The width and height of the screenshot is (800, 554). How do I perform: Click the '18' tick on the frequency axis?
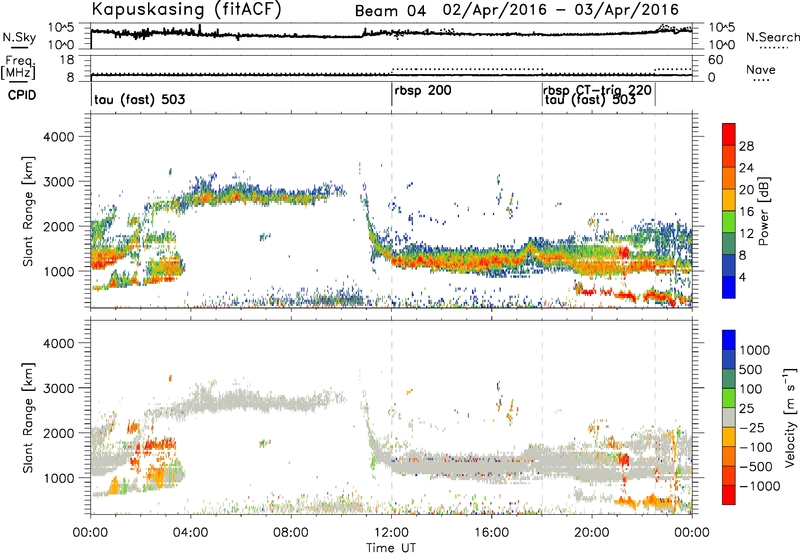tap(66, 60)
